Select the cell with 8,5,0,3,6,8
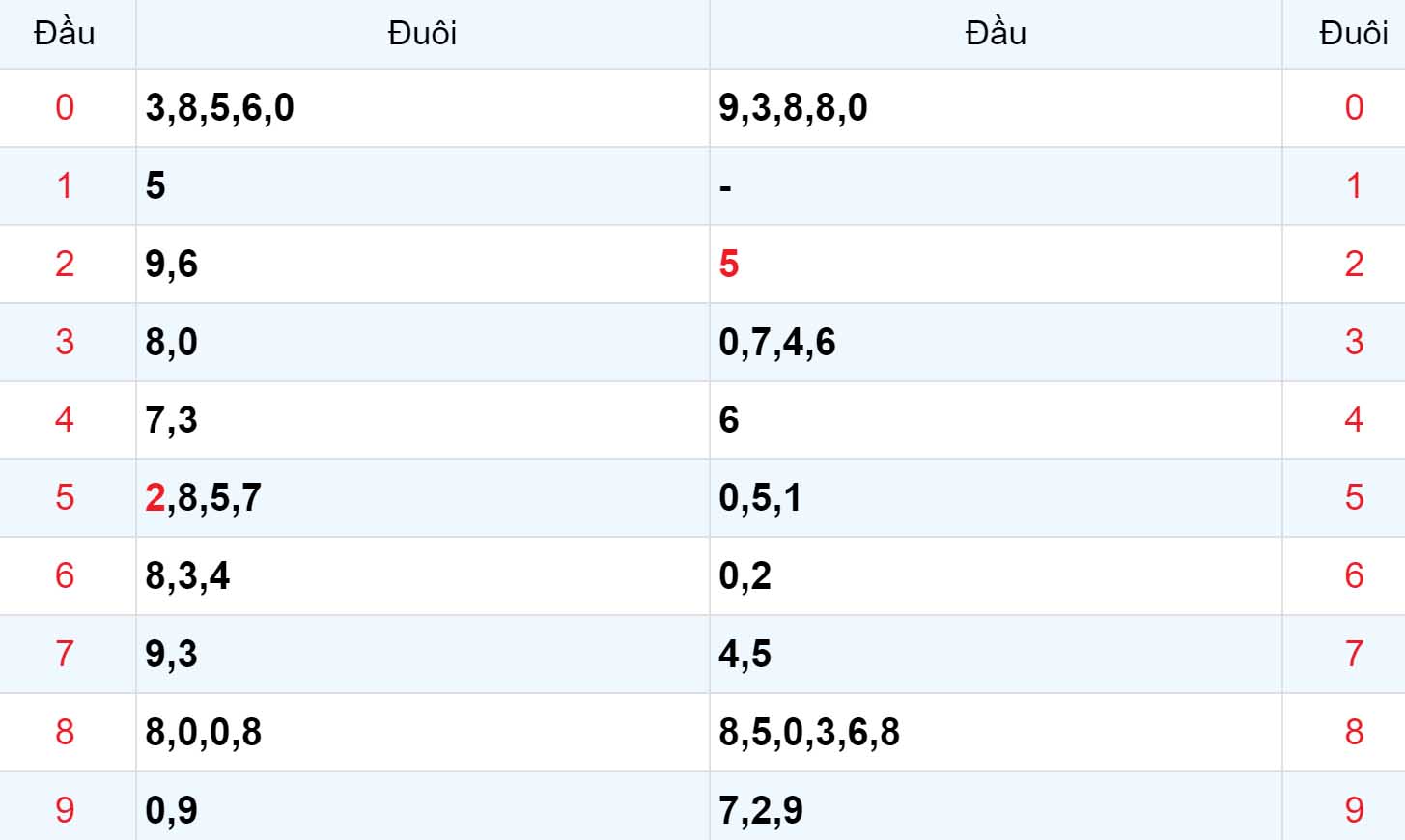 click(996, 733)
